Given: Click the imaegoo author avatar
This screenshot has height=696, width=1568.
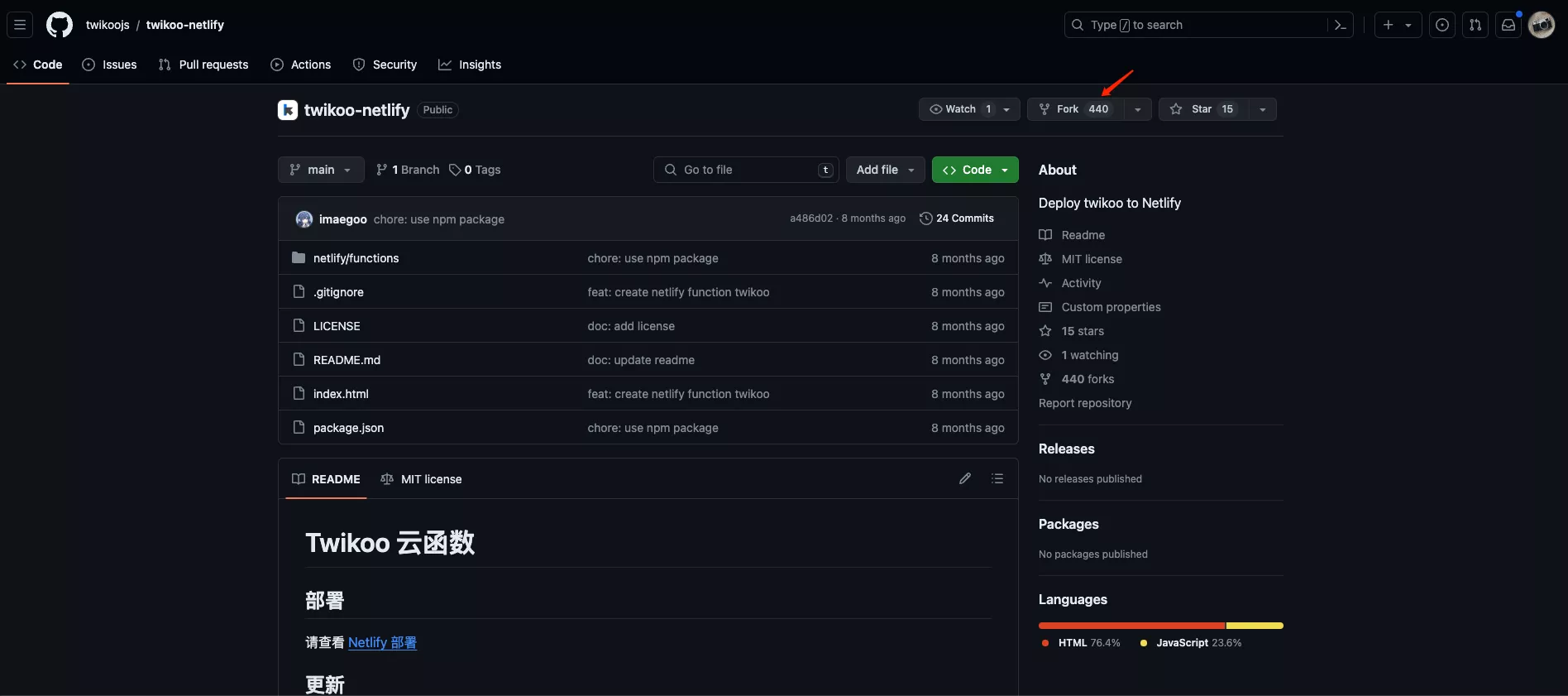Looking at the screenshot, I should coord(304,219).
